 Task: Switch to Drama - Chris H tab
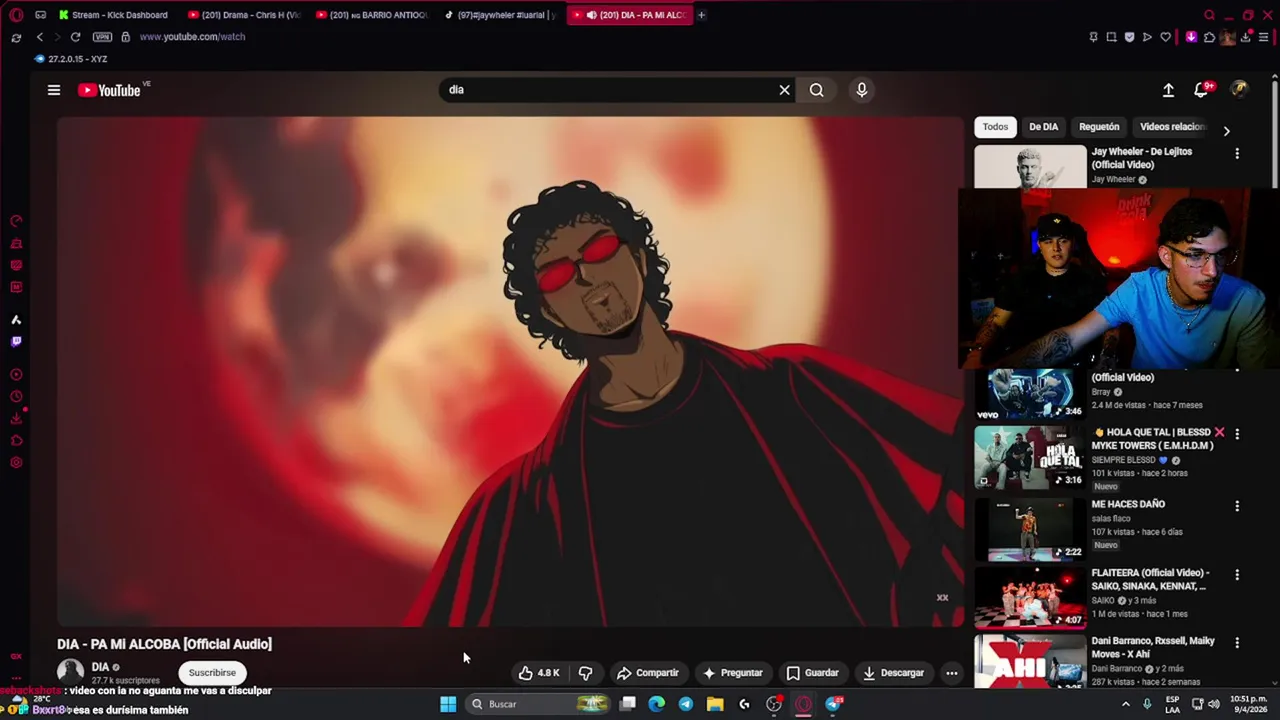pyautogui.click(x=246, y=15)
